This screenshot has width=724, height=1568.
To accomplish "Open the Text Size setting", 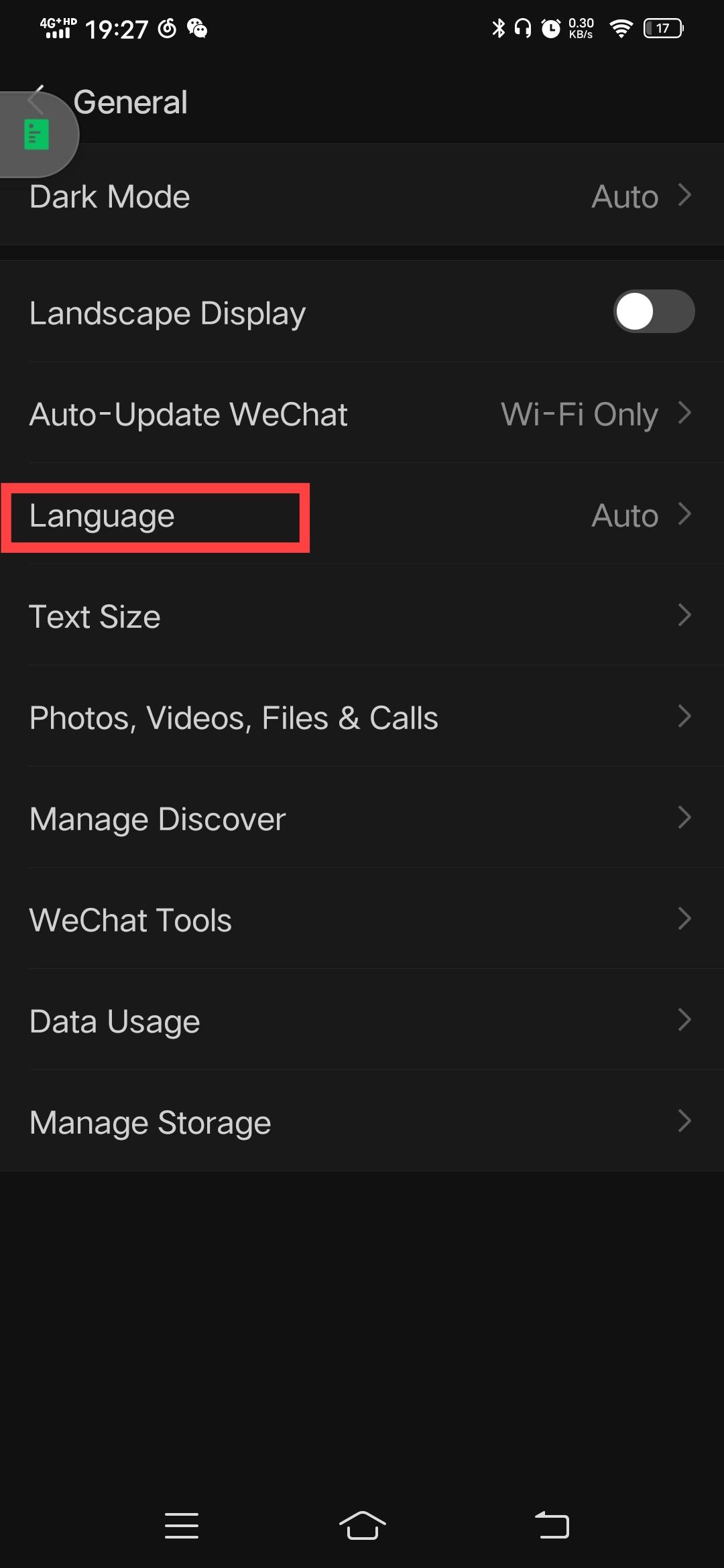I will pyautogui.click(x=362, y=615).
